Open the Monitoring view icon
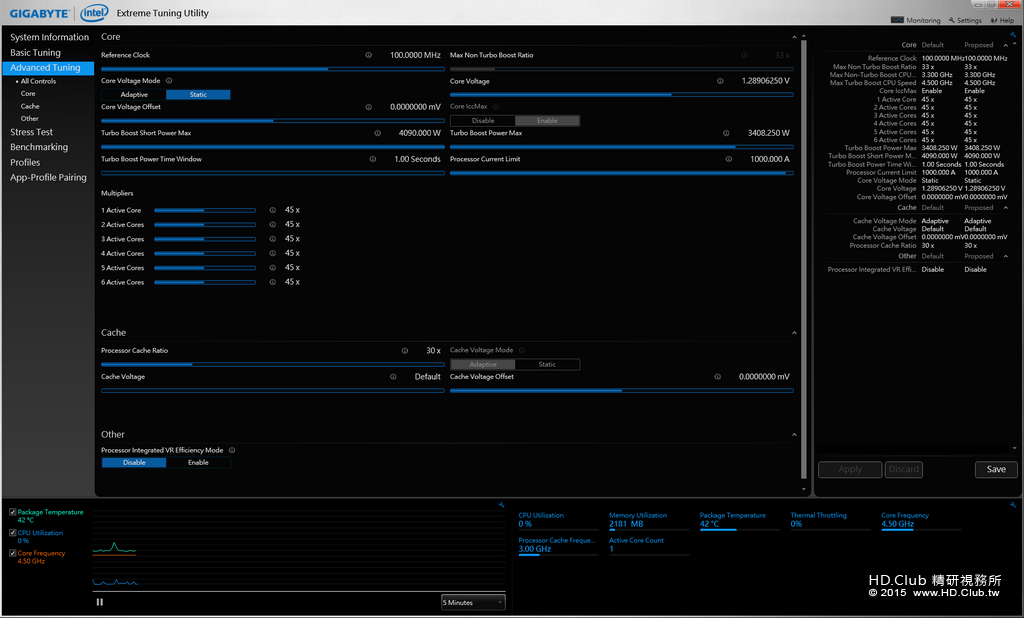1024x618 pixels. point(897,20)
